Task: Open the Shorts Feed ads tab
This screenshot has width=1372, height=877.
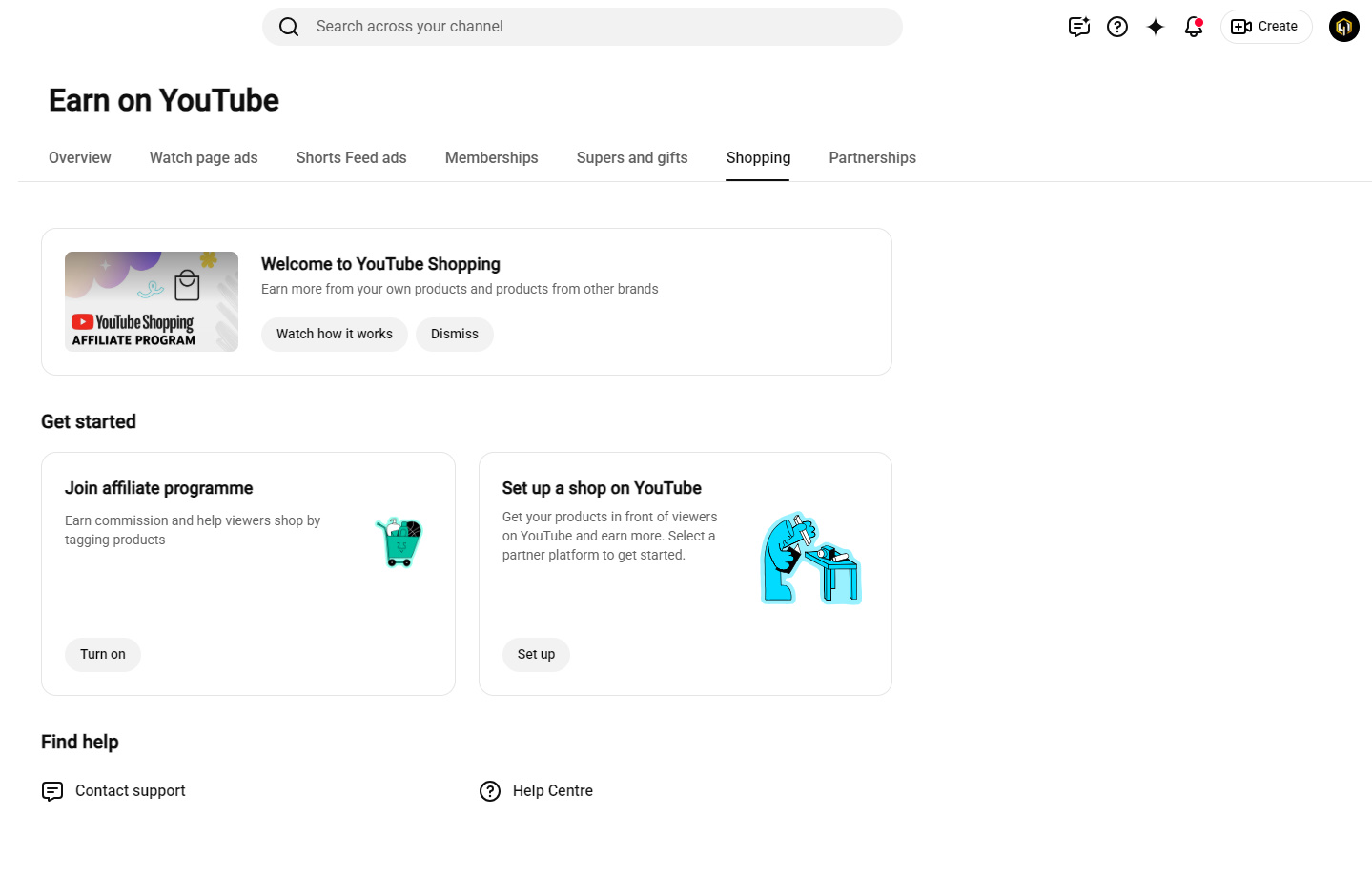Action: coord(352,158)
